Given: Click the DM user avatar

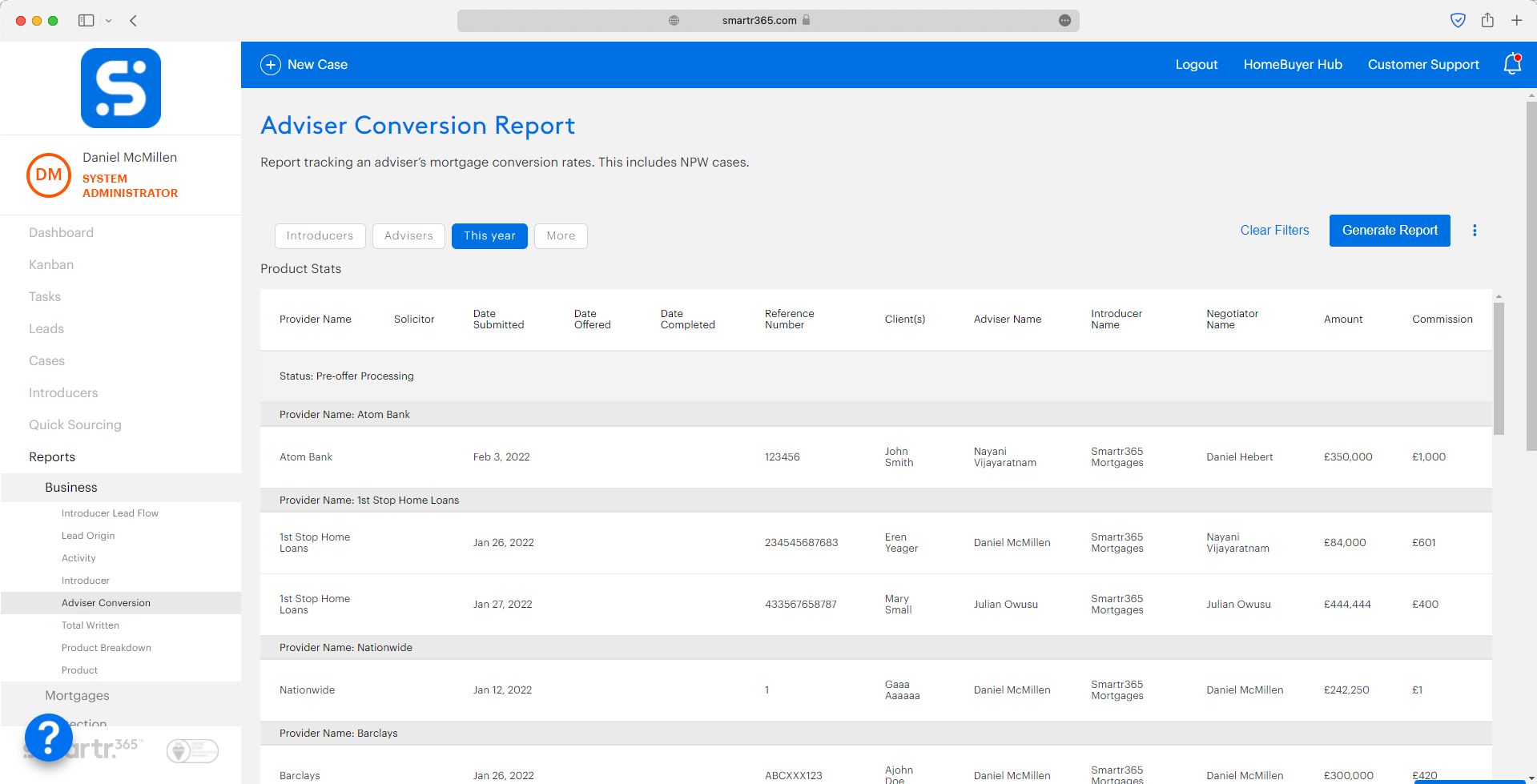Looking at the screenshot, I should coord(49,175).
